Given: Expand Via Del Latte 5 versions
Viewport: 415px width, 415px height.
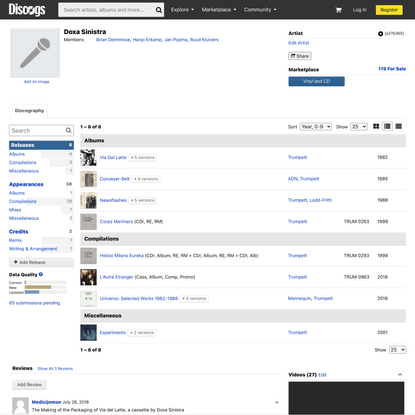Looking at the screenshot, I should pos(143,157).
